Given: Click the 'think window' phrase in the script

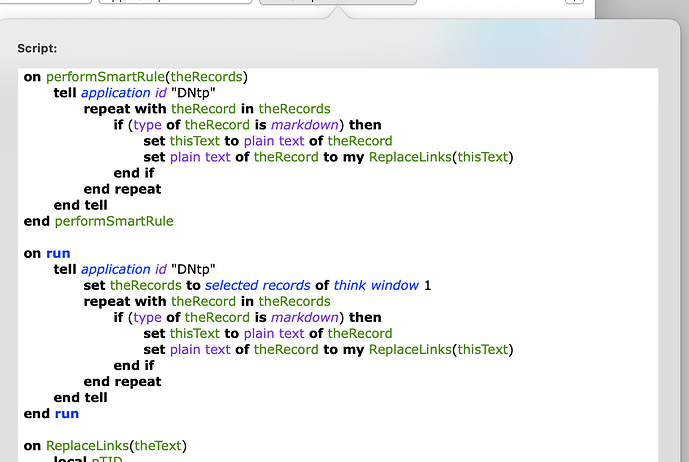Looking at the screenshot, I should (376, 285).
